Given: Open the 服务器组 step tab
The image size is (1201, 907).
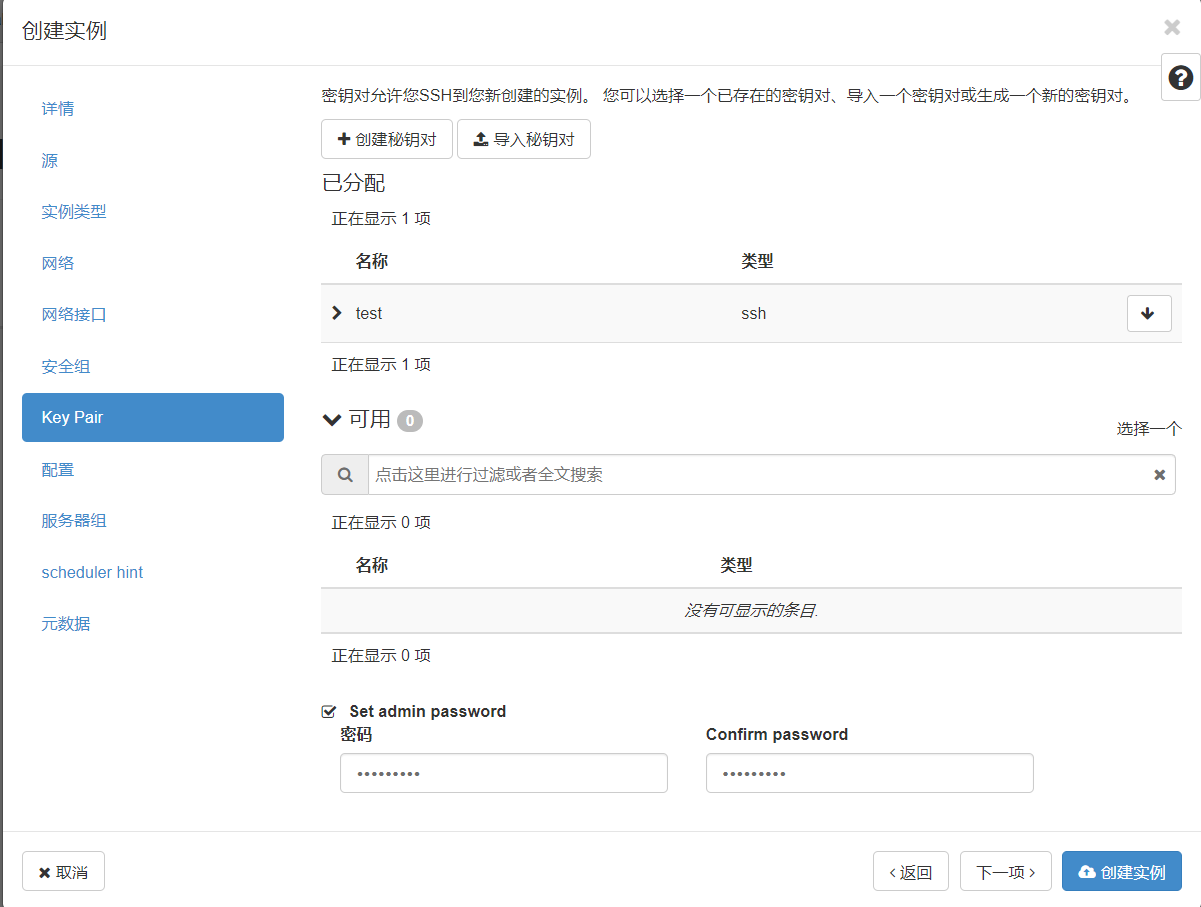Looking at the screenshot, I should [x=153, y=521].
